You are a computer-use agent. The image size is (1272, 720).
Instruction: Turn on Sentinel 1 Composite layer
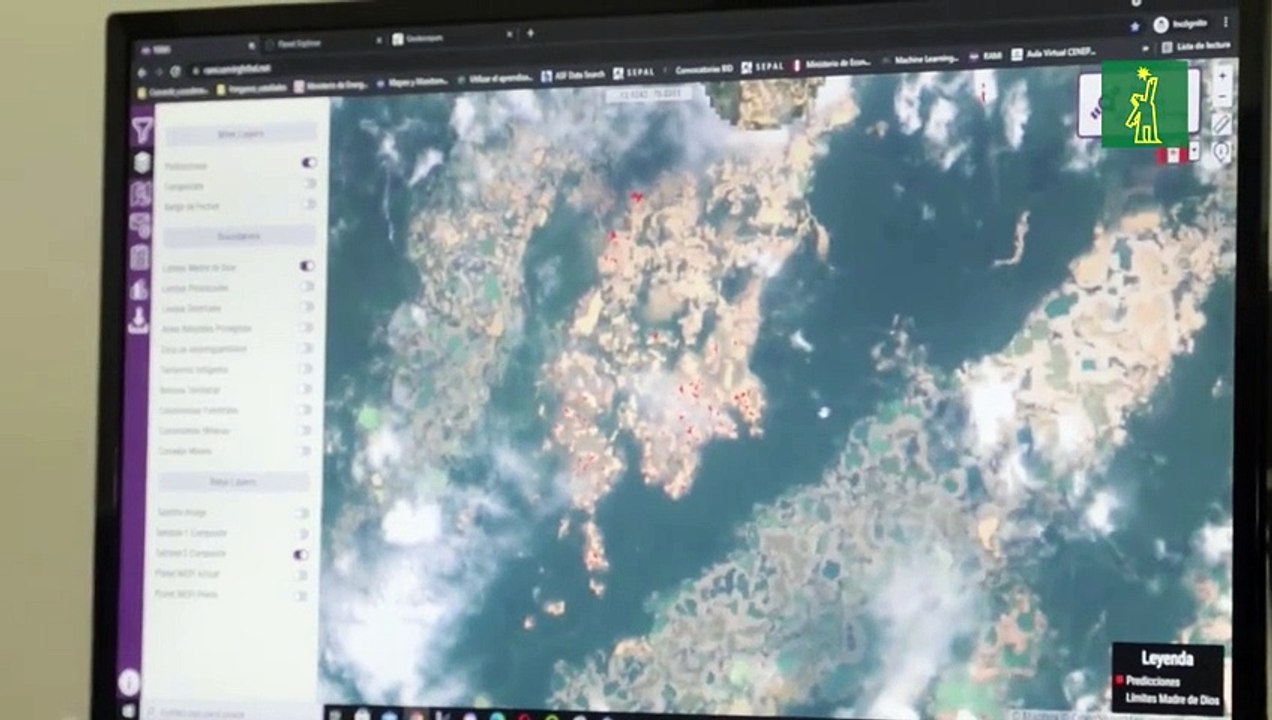point(301,533)
